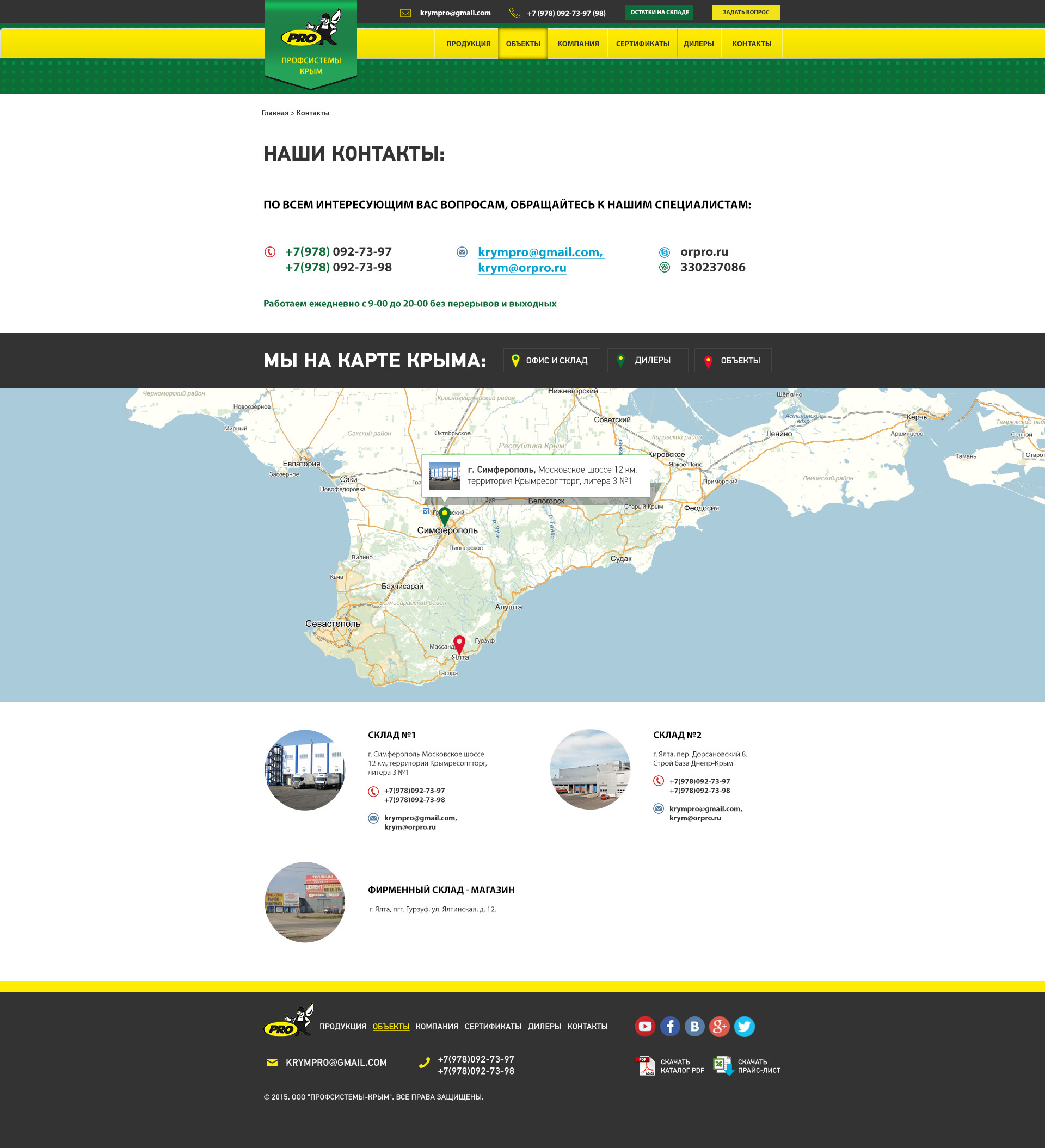Click the krym@orpro.ru email link
Viewport: 1045px width, 1148px height.
(522, 268)
